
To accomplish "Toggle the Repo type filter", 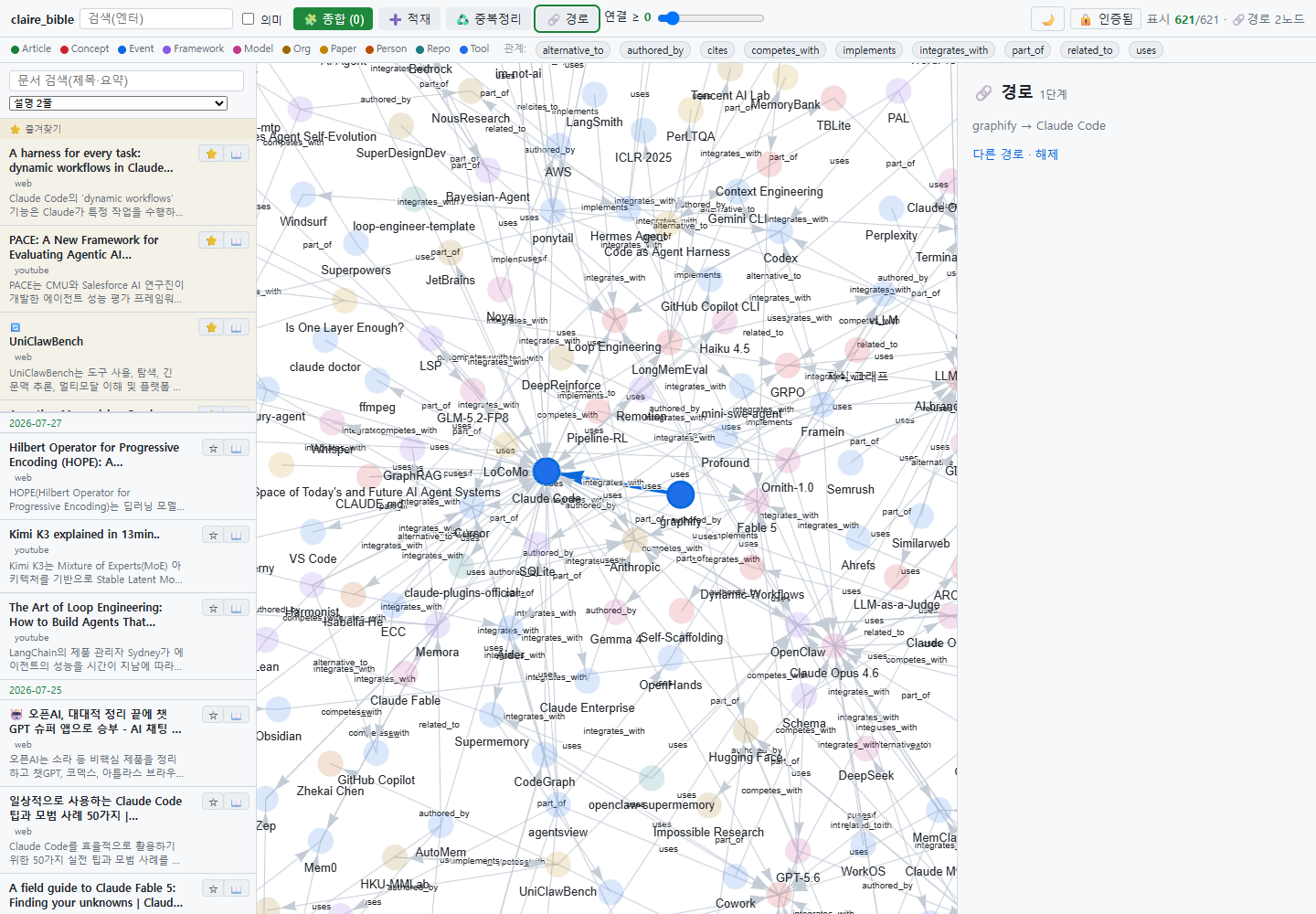I will (x=433, y=49).
